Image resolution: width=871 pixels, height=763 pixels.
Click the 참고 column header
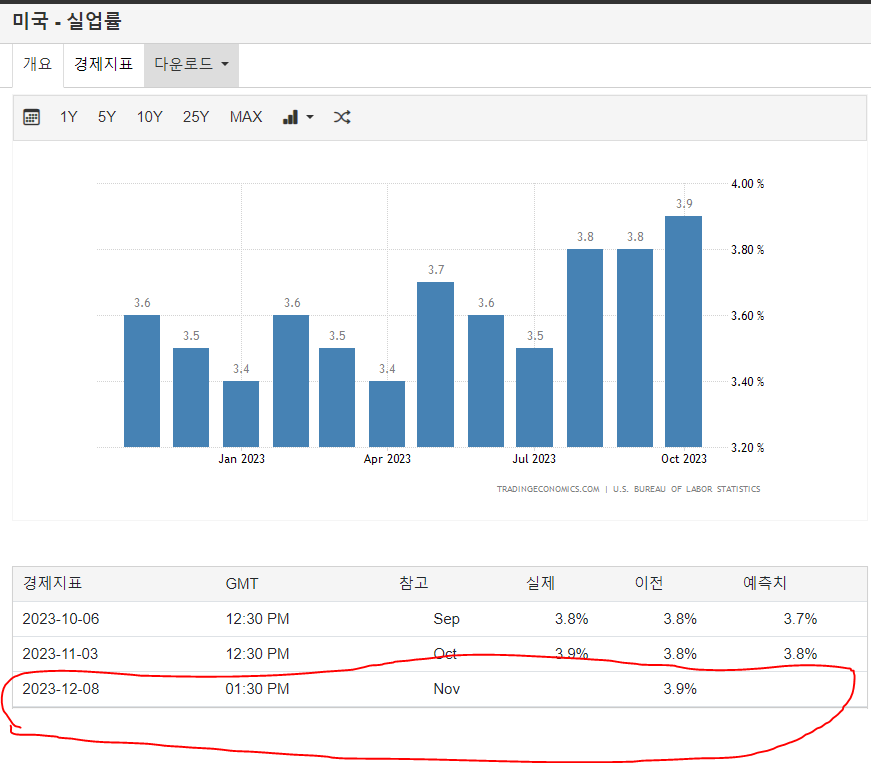click(414, 583)
